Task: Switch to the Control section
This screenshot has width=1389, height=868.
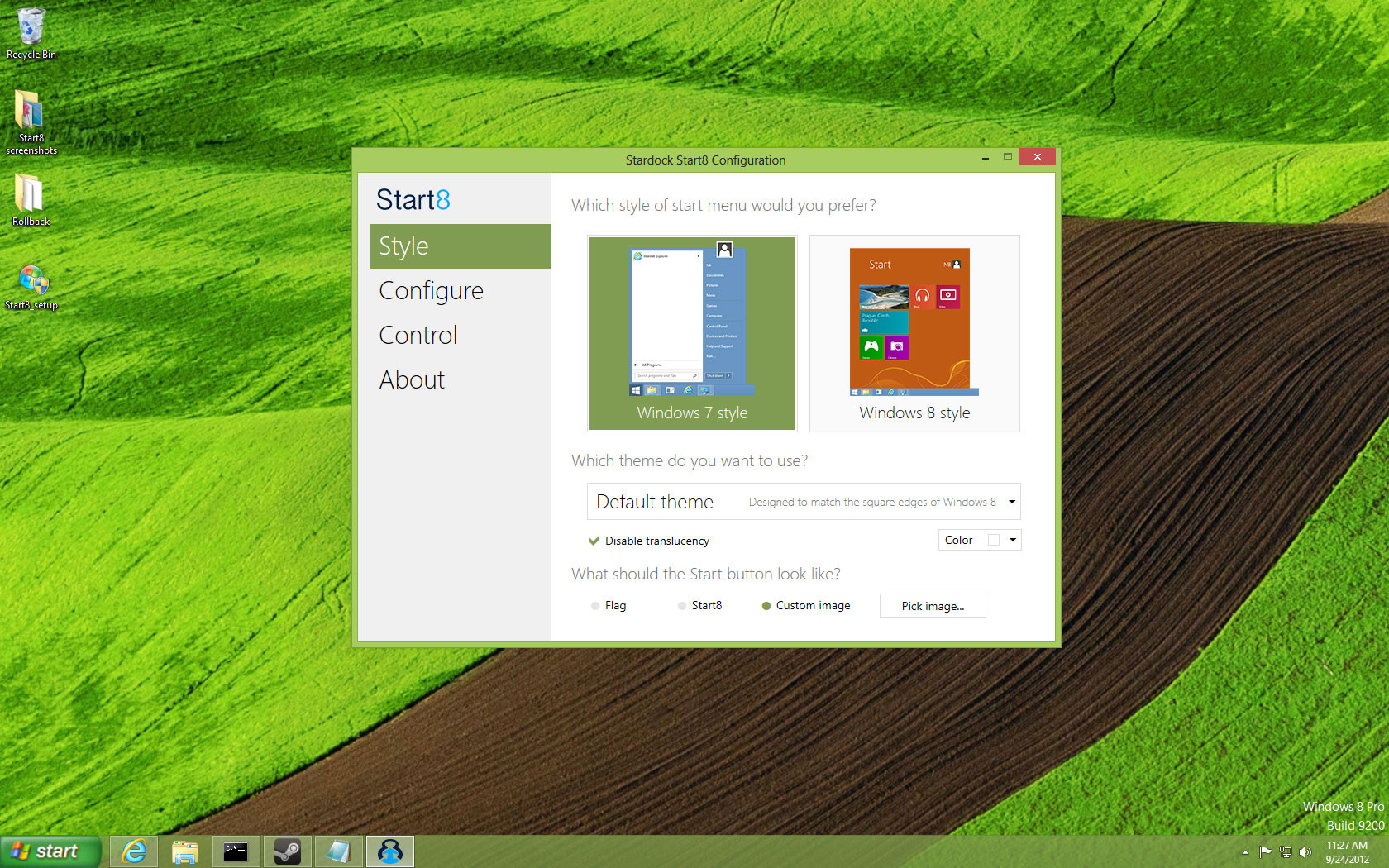Action: tap(461, 336)
